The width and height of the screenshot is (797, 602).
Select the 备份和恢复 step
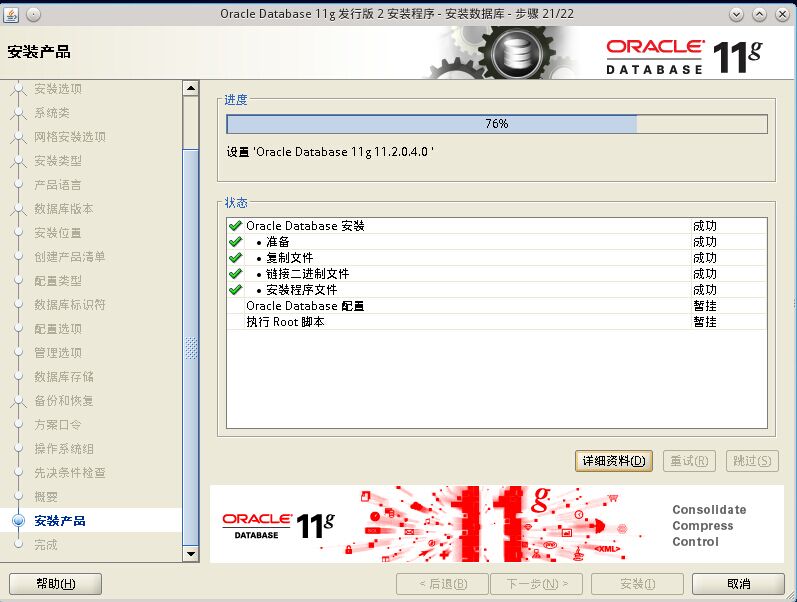click(64, 401)
